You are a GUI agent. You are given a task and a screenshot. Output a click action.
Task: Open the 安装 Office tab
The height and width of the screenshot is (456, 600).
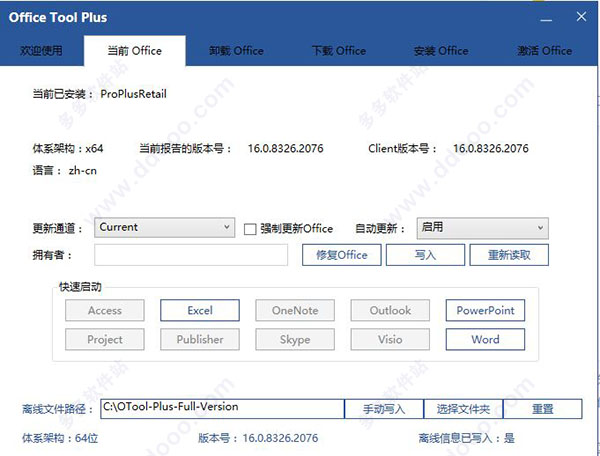pyautogui.click(x=441, y=50)
